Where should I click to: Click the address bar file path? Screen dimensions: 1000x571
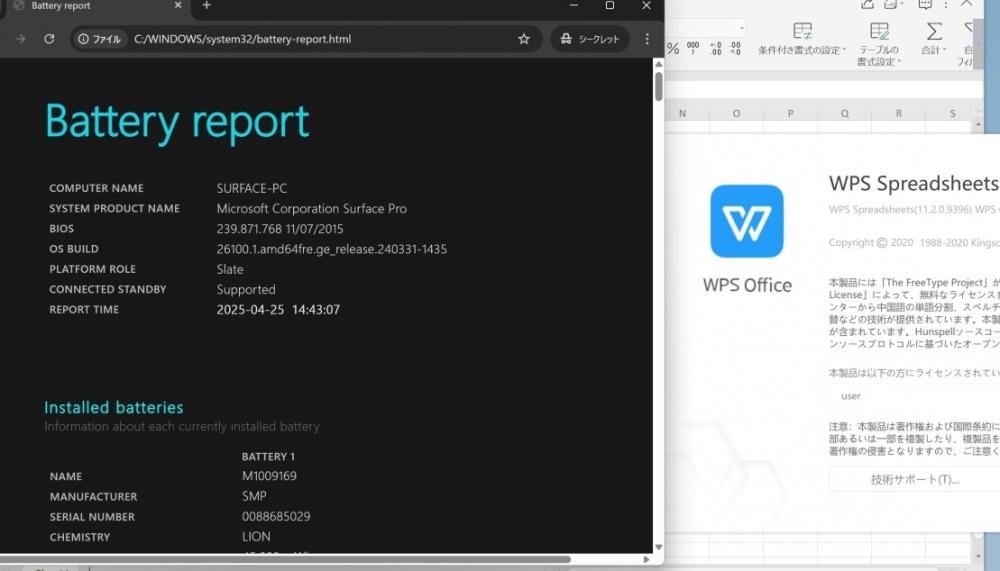click(x=242, y=39)
